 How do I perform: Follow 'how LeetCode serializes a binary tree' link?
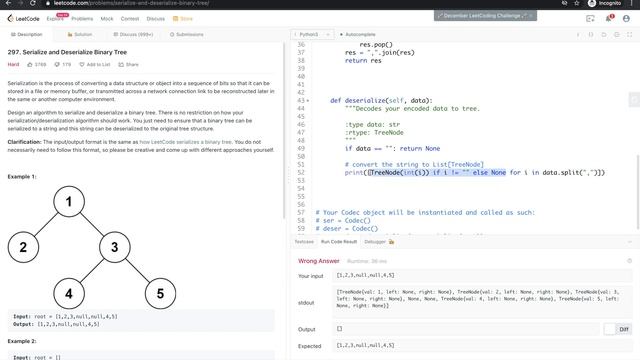pos(185,142)
